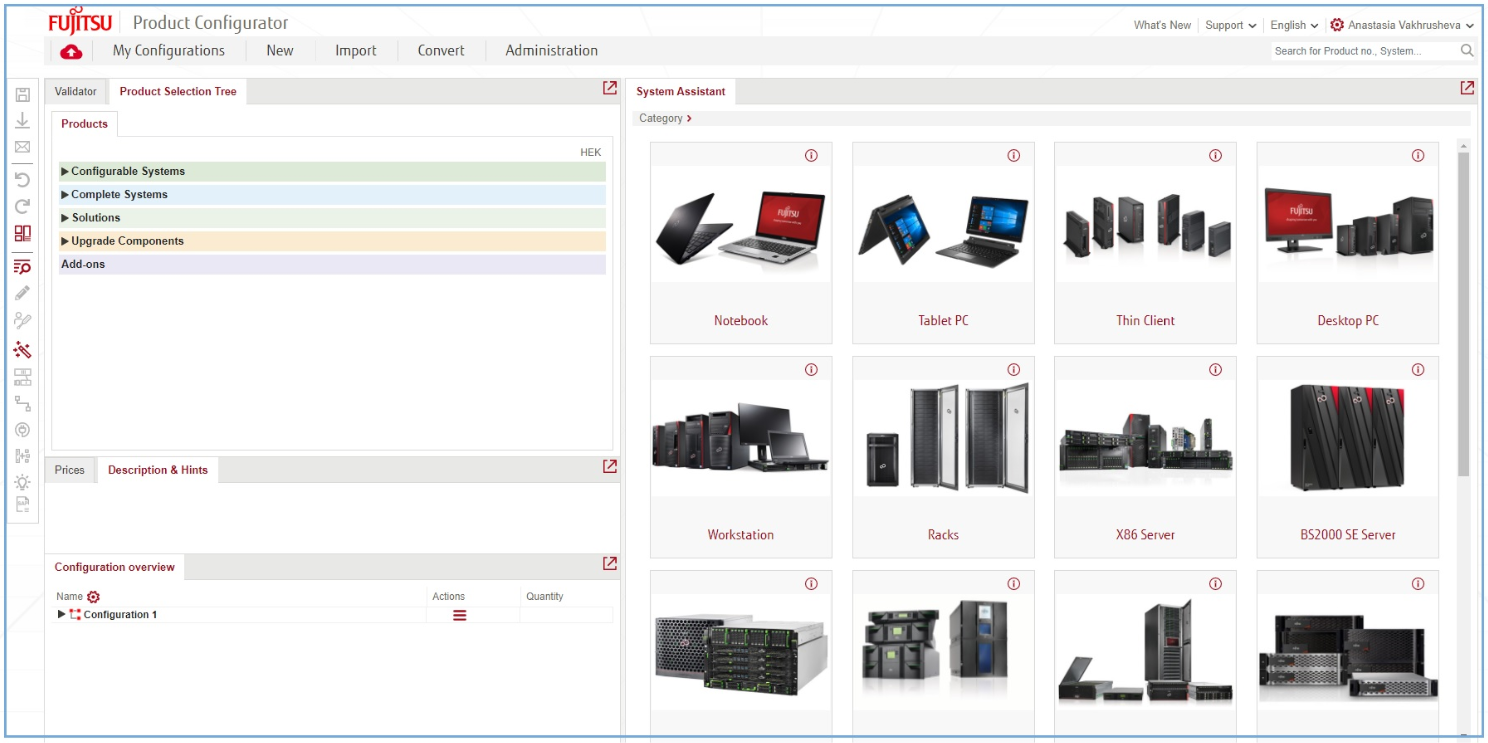Expand the Category breadcrumb chevron
This screenshot has height=743, width=1488.
[x=689, y=118]
